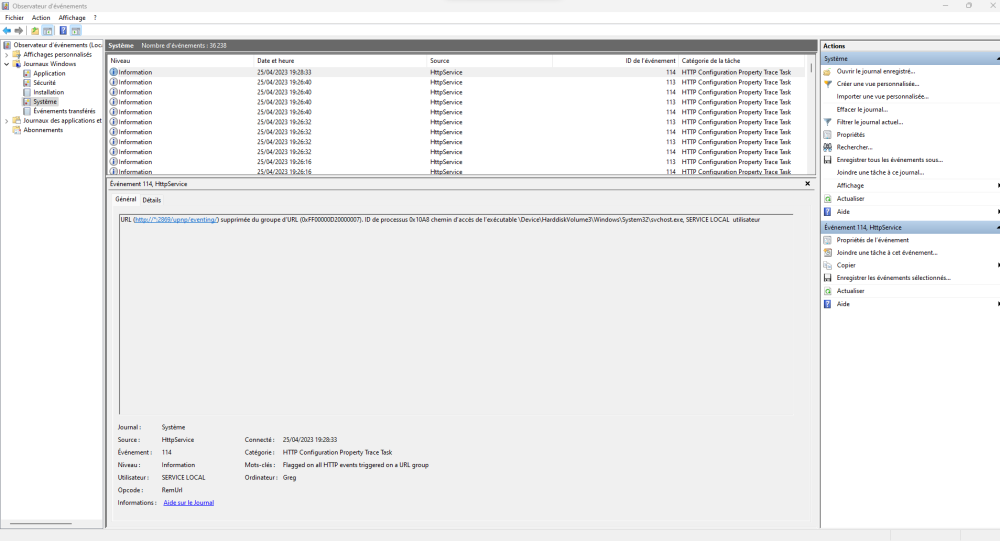Sort by Date et heure column header
The width and height of the screenshot is (1000, 541).
340,61
